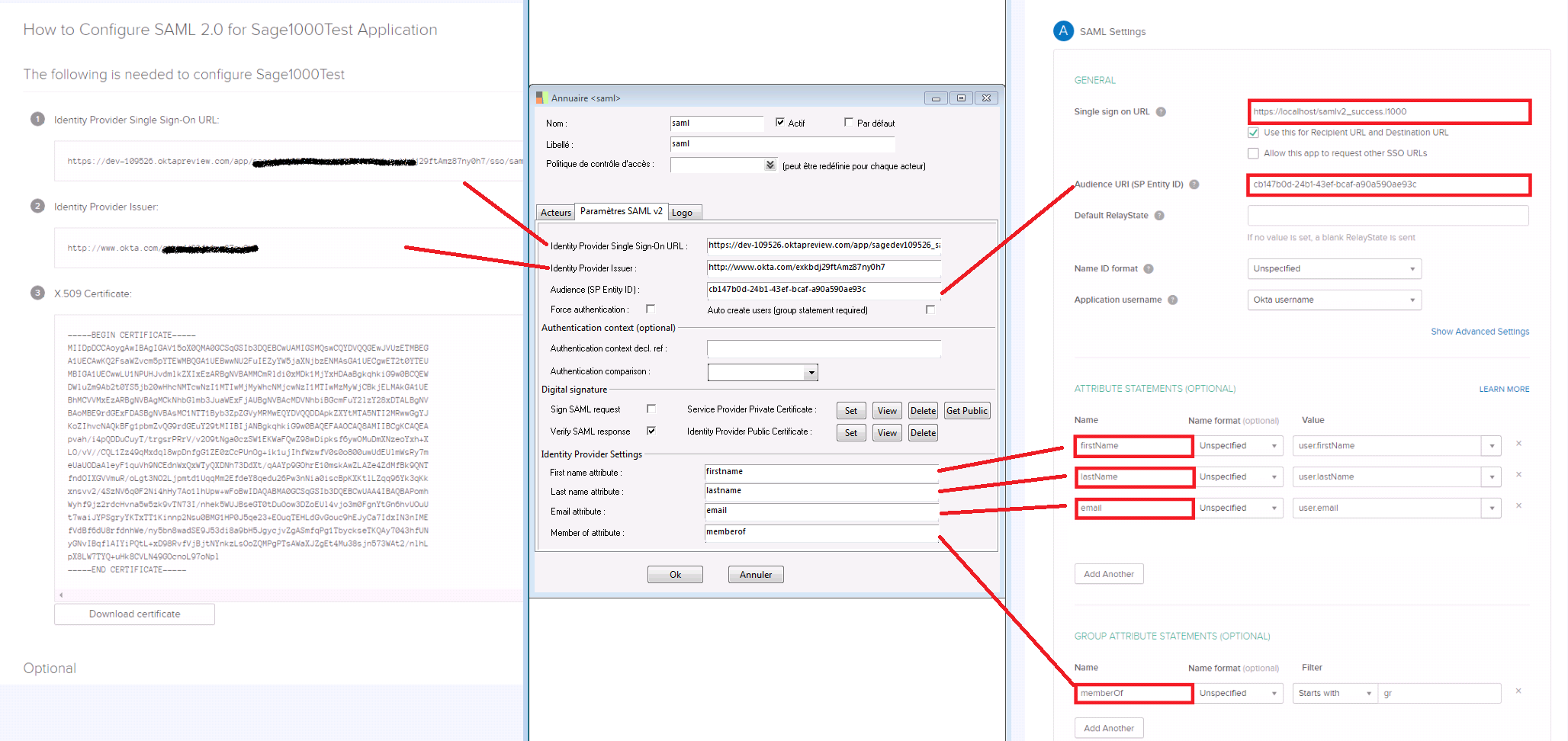Remove the memberOf group attribute row
Viewport: 1568px width, 741px height.
click(1518, 691)
